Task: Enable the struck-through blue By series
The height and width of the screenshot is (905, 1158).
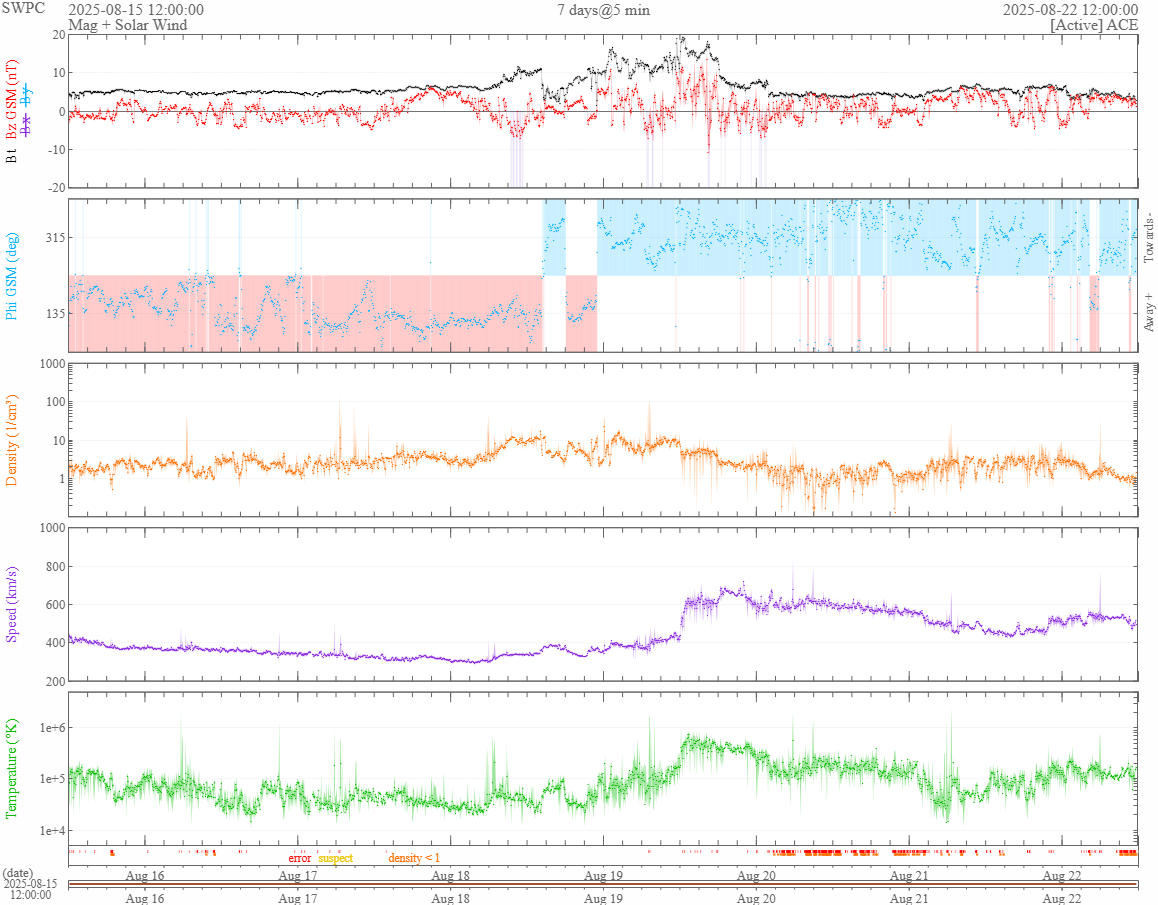Action: [x=27, y=95]
